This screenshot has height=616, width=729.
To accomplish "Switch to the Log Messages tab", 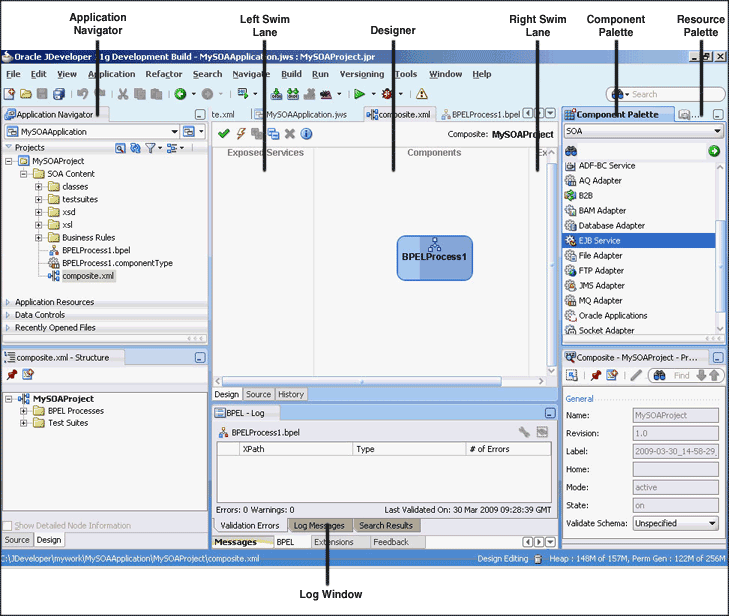I will [319, 525].
